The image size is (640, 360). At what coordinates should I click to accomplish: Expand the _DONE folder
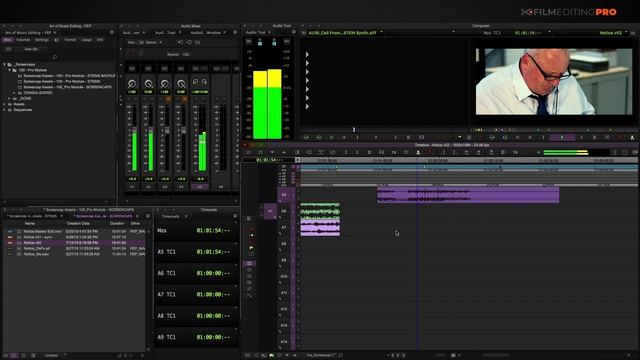tap(10, 98)
